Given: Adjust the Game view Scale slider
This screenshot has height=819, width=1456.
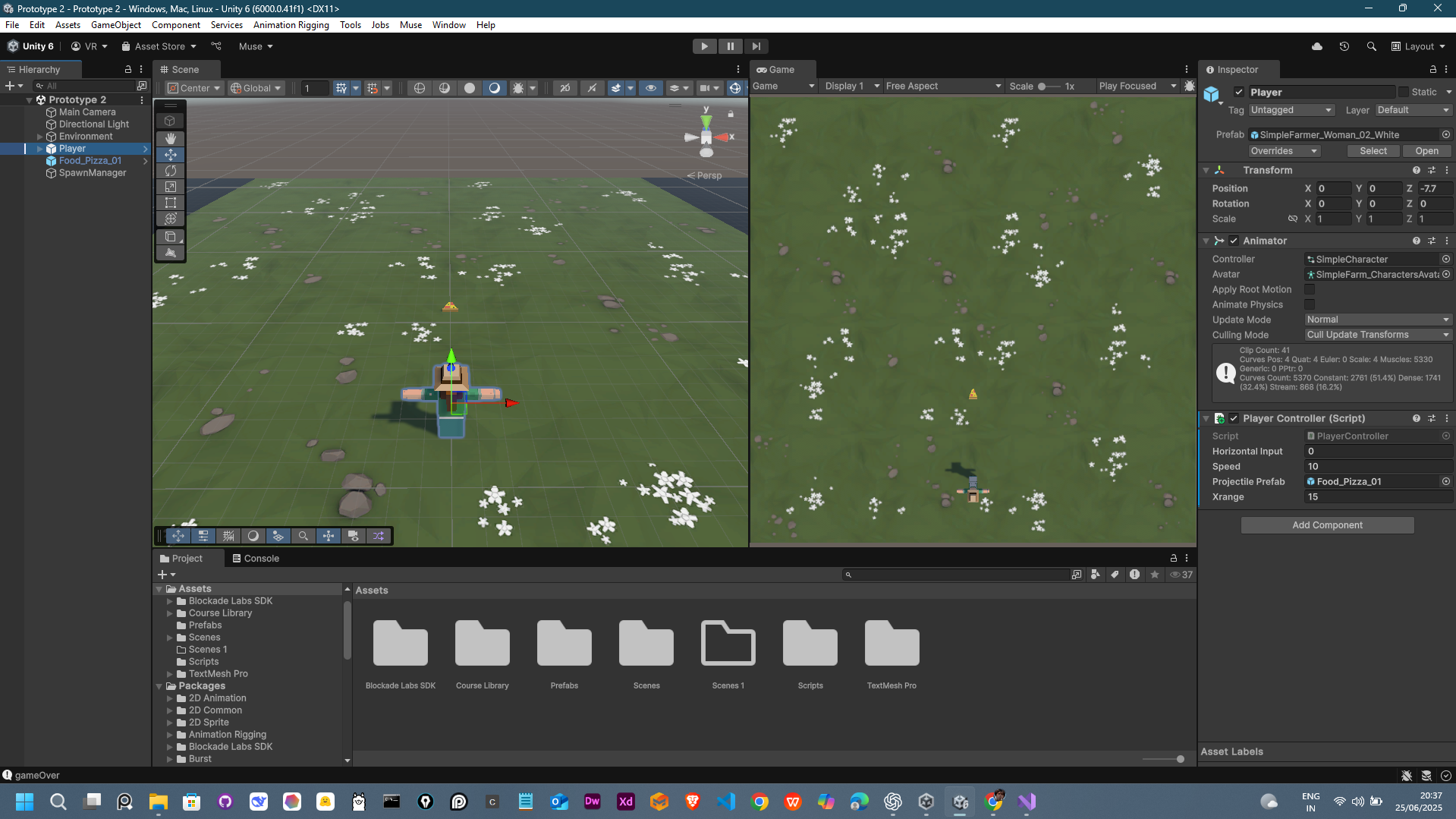Looking at the screenshot, I should pyautogui.click(x=1048, y=87).
